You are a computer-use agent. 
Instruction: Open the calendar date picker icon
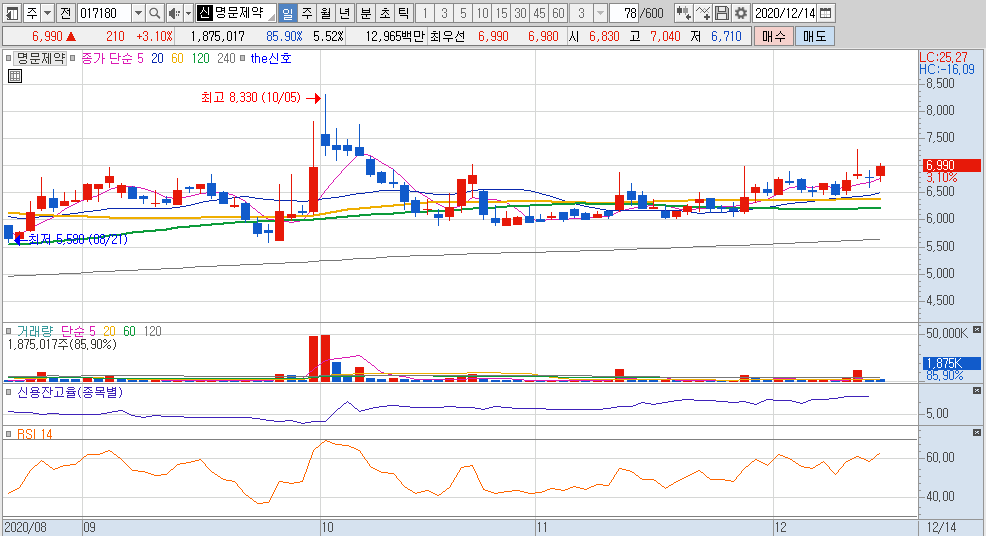826,13
